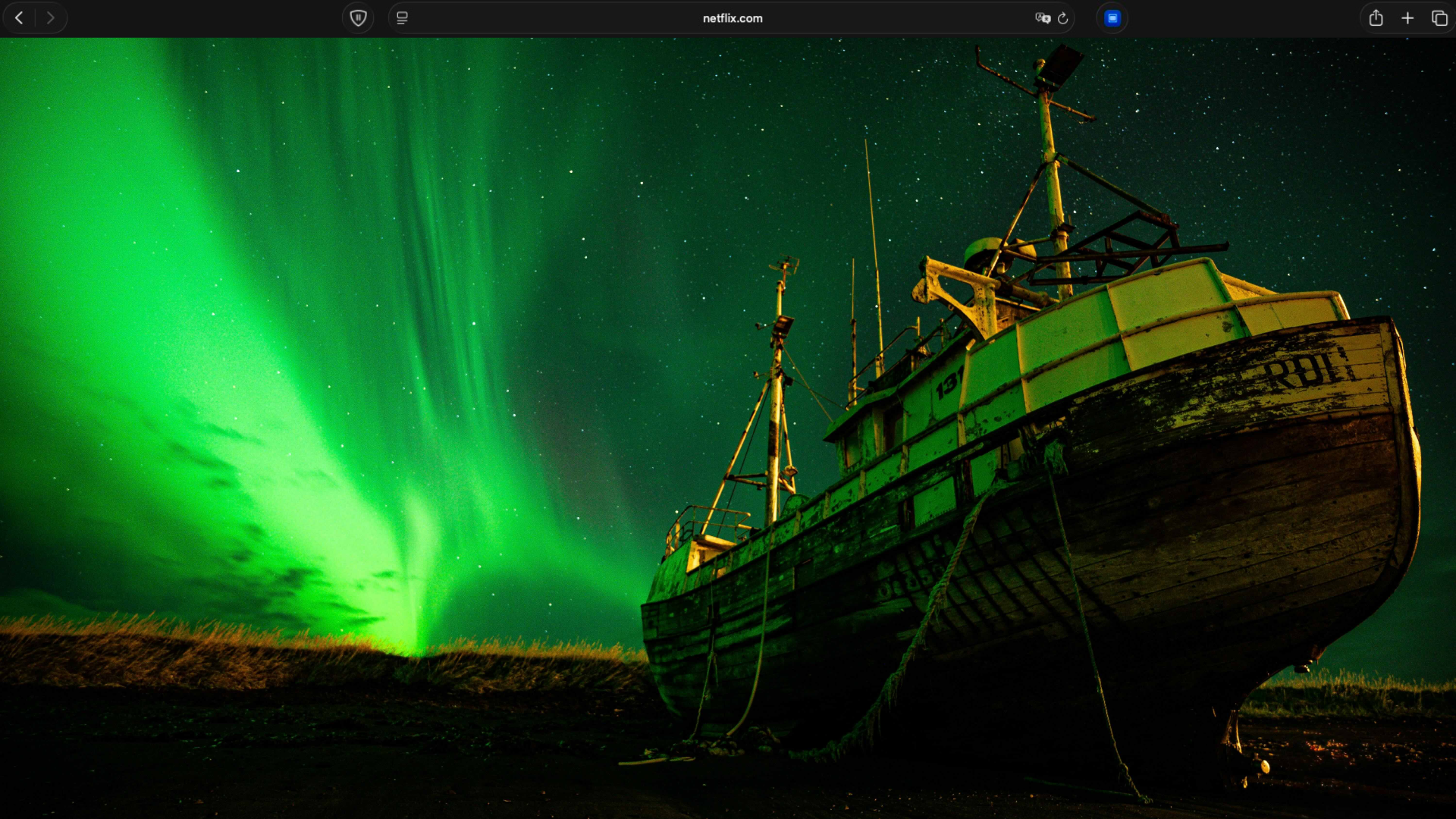
Task: Click the forward navigation arrow
Action: point(50,18)
